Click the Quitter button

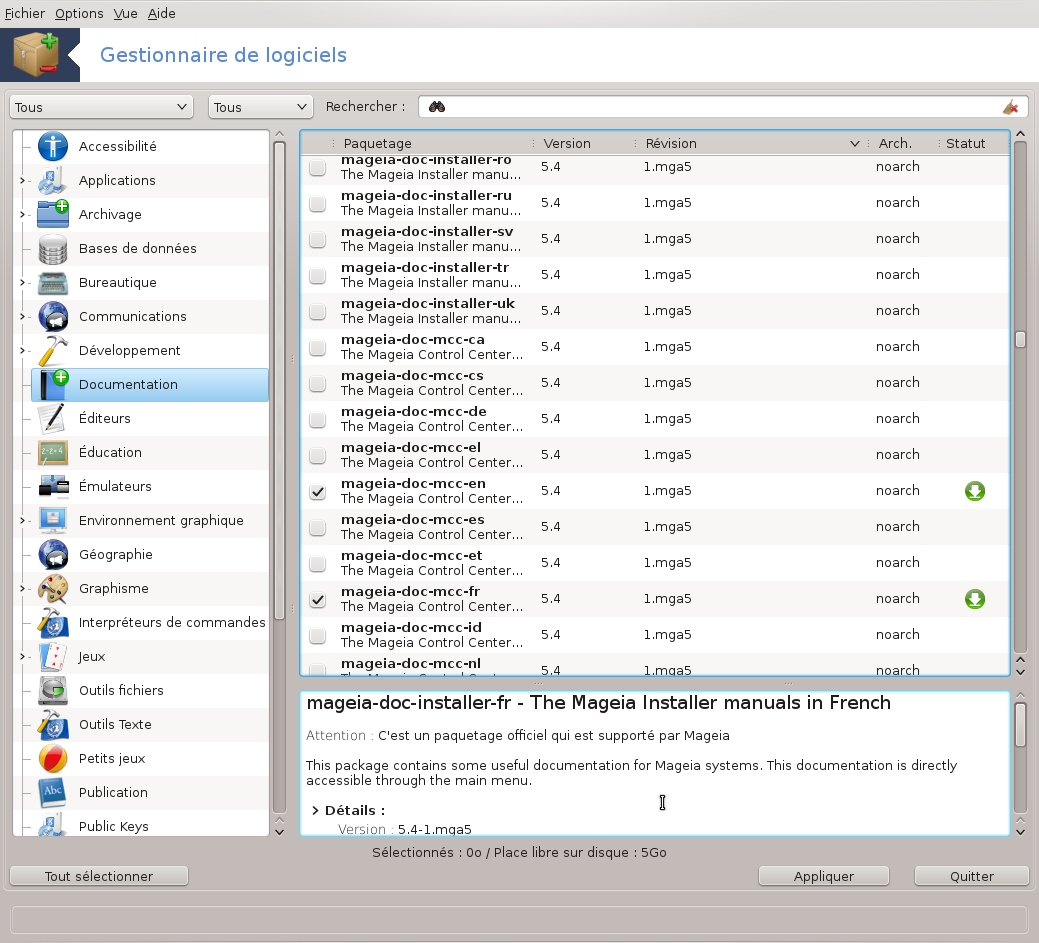[971, 876]
